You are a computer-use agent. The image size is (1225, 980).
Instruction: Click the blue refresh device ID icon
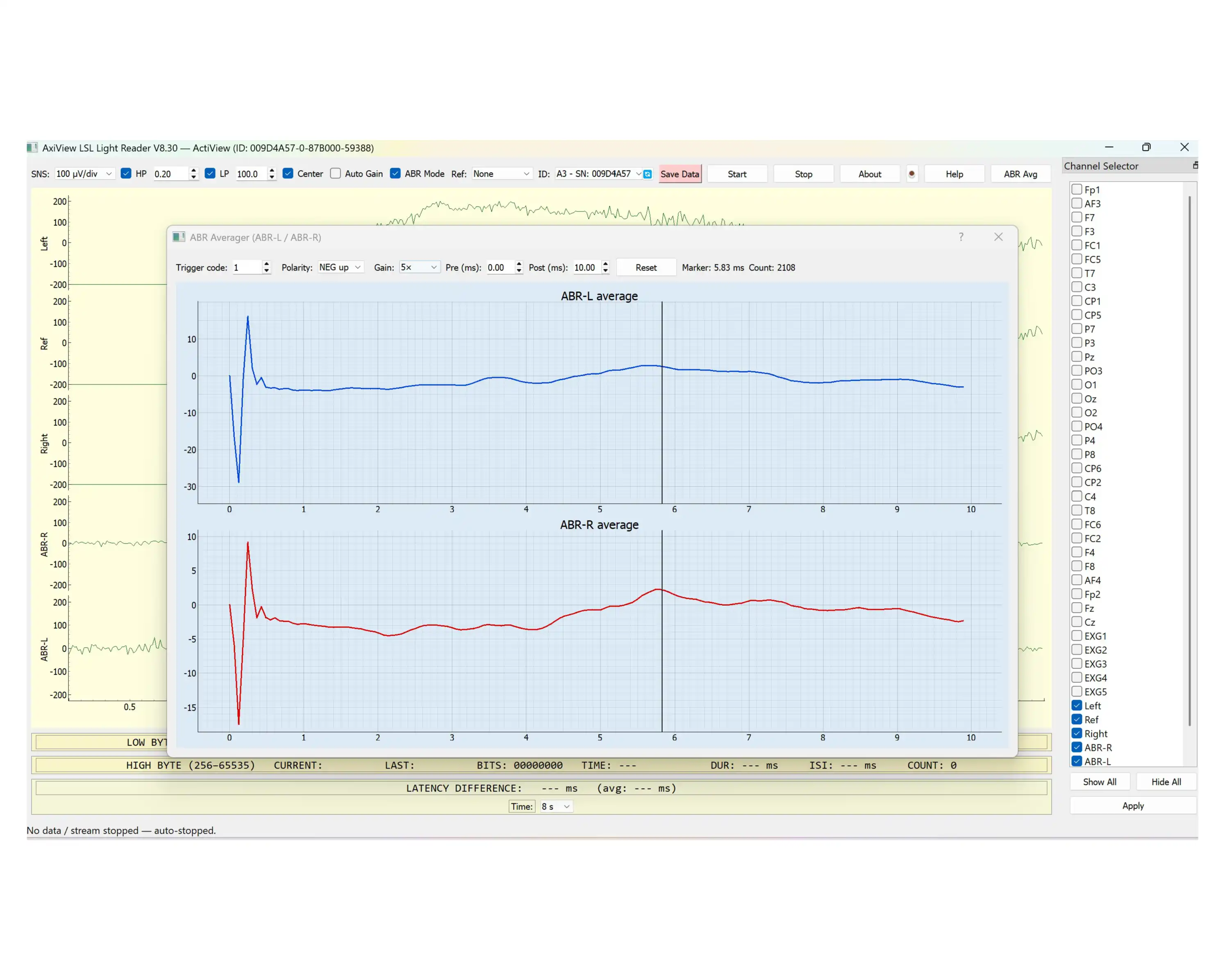647,174
